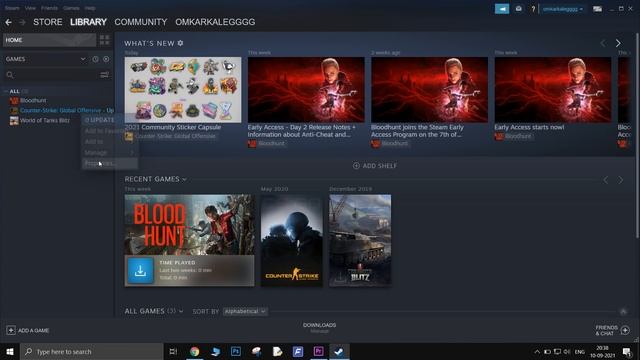Choose Properties in the context menu
This screenshot has width=640, height=360.
point(110,163)
